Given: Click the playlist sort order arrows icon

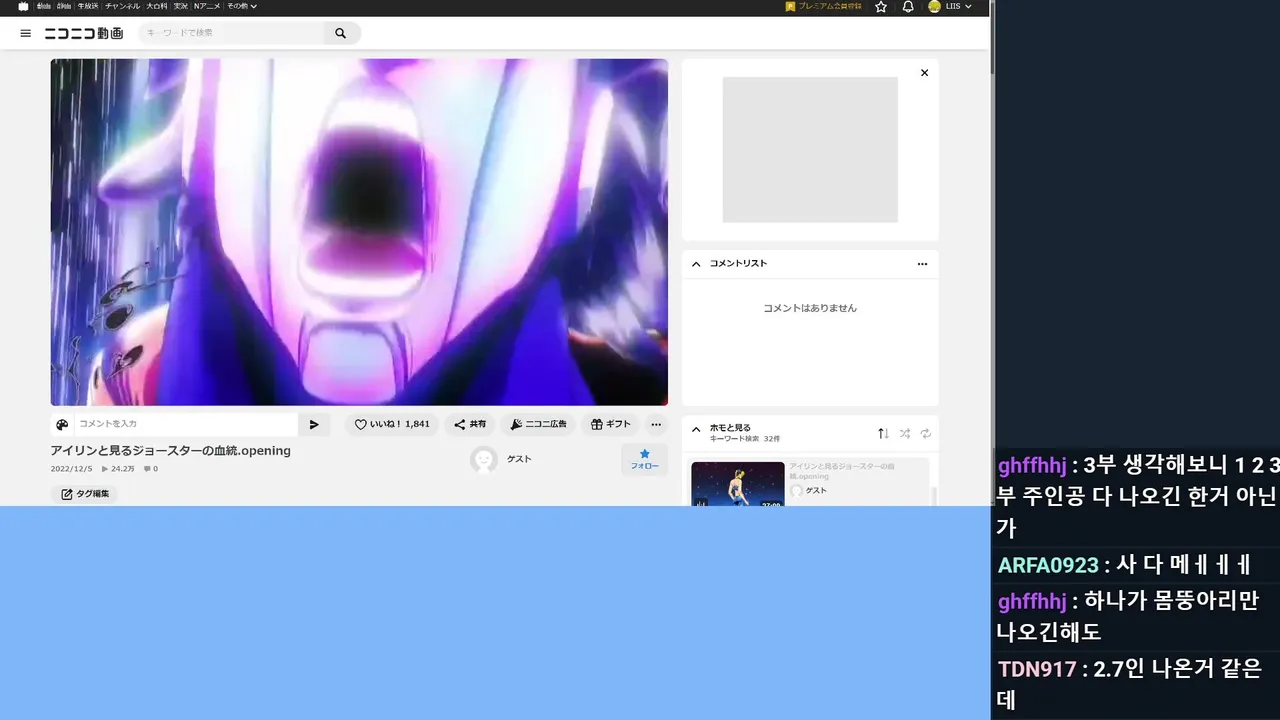Looking at the screenshot, I should [x=883, y=433].
